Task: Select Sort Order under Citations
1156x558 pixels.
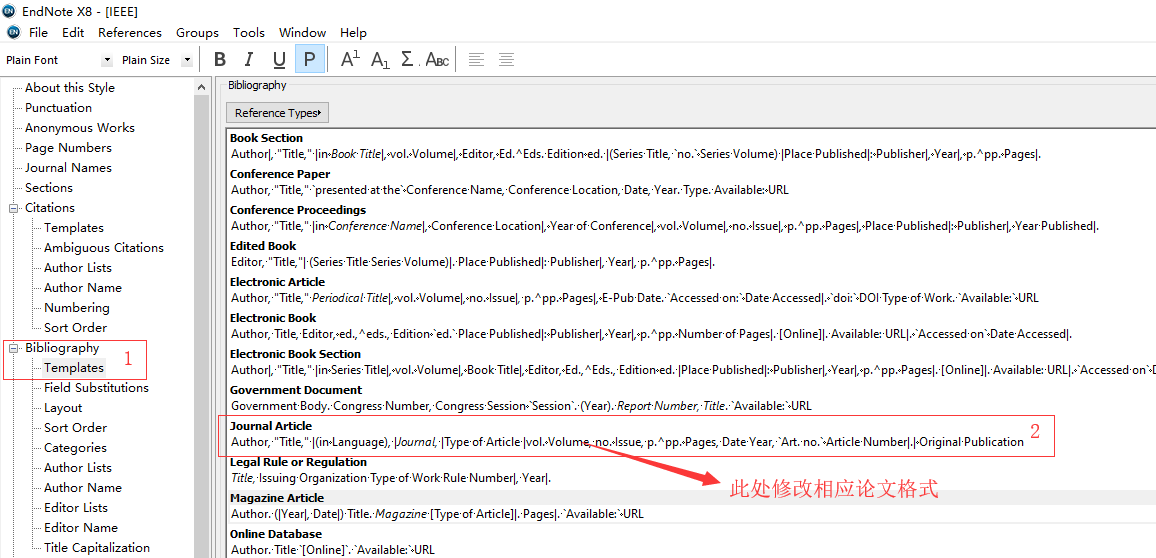Action: click(75, 327)
